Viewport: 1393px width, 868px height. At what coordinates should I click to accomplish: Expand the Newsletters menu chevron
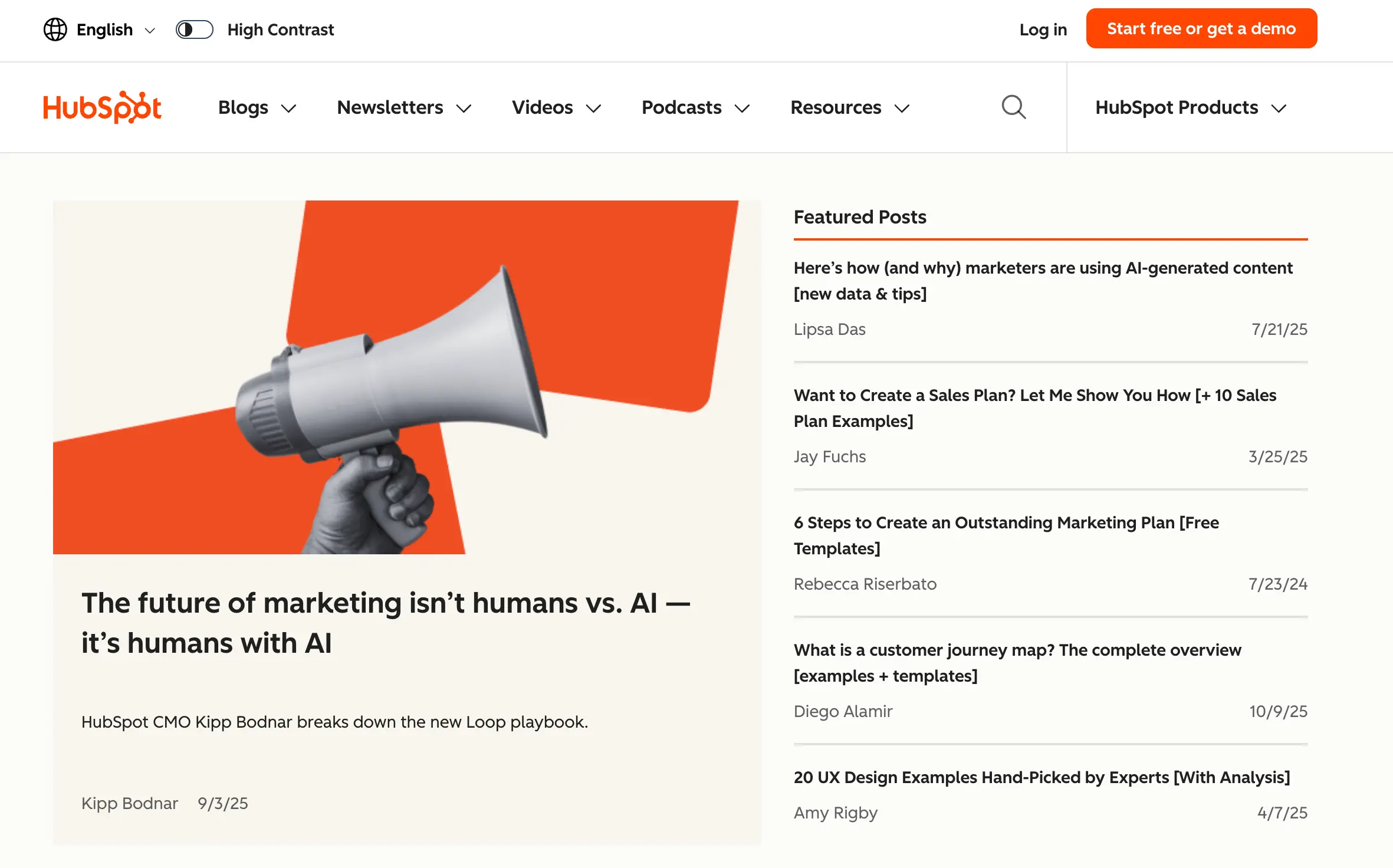click(464, 108)
